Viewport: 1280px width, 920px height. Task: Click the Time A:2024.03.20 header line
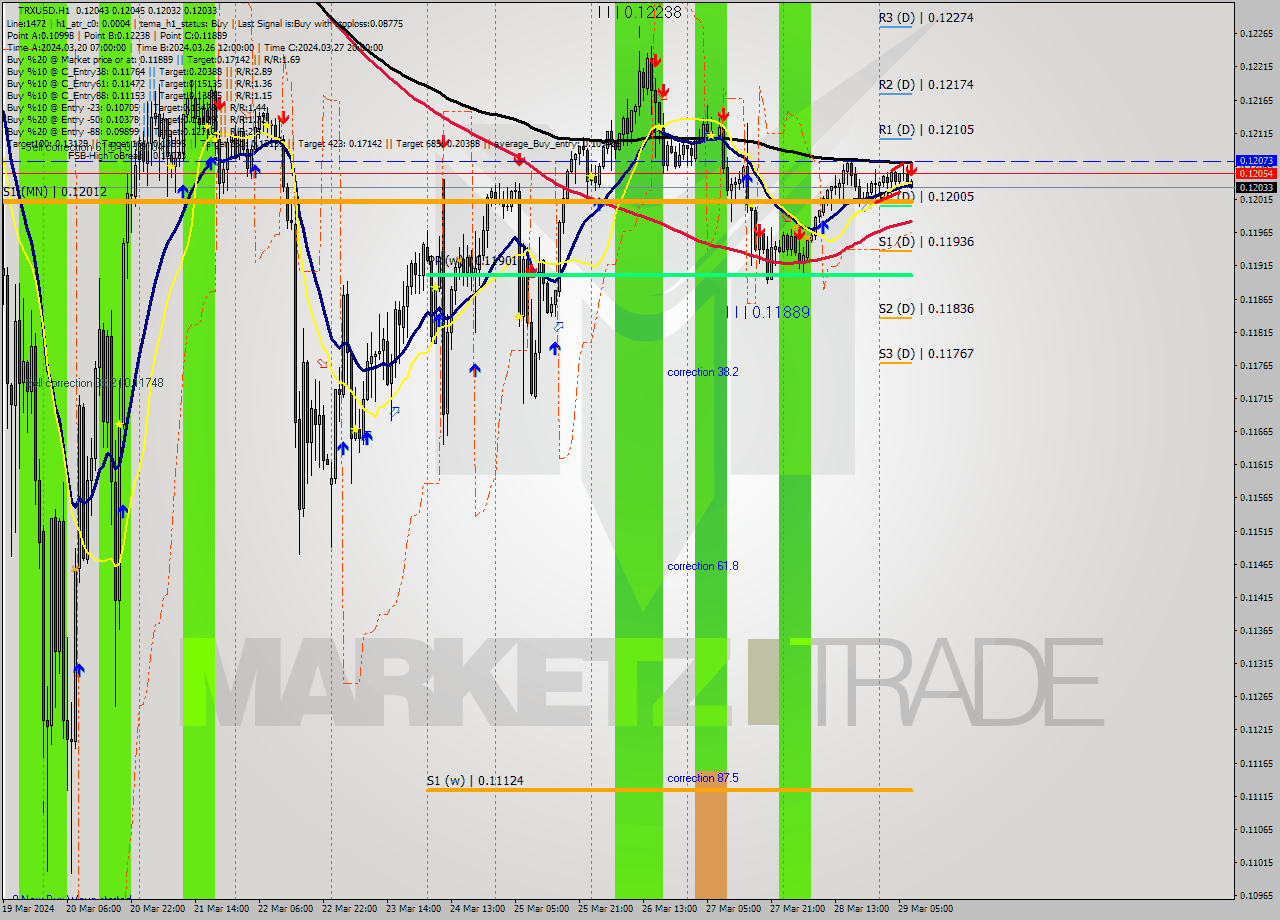tap(194, 47)
